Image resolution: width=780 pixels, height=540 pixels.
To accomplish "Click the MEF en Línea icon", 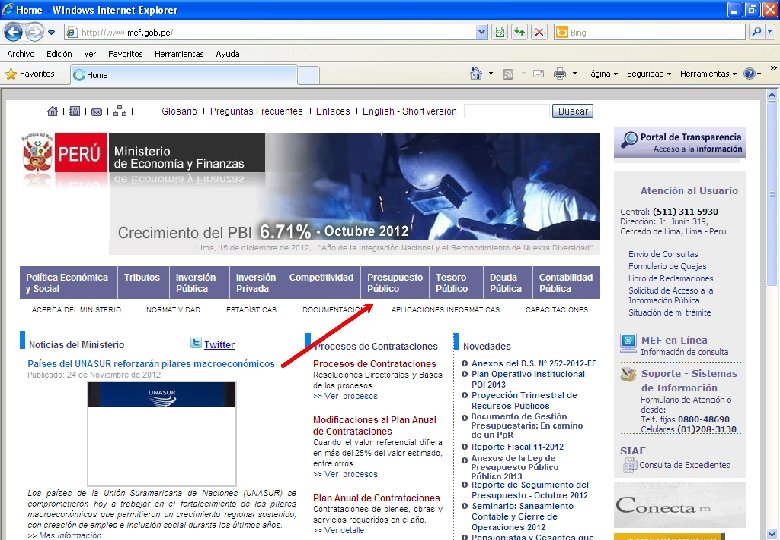I will click(628, 343).
